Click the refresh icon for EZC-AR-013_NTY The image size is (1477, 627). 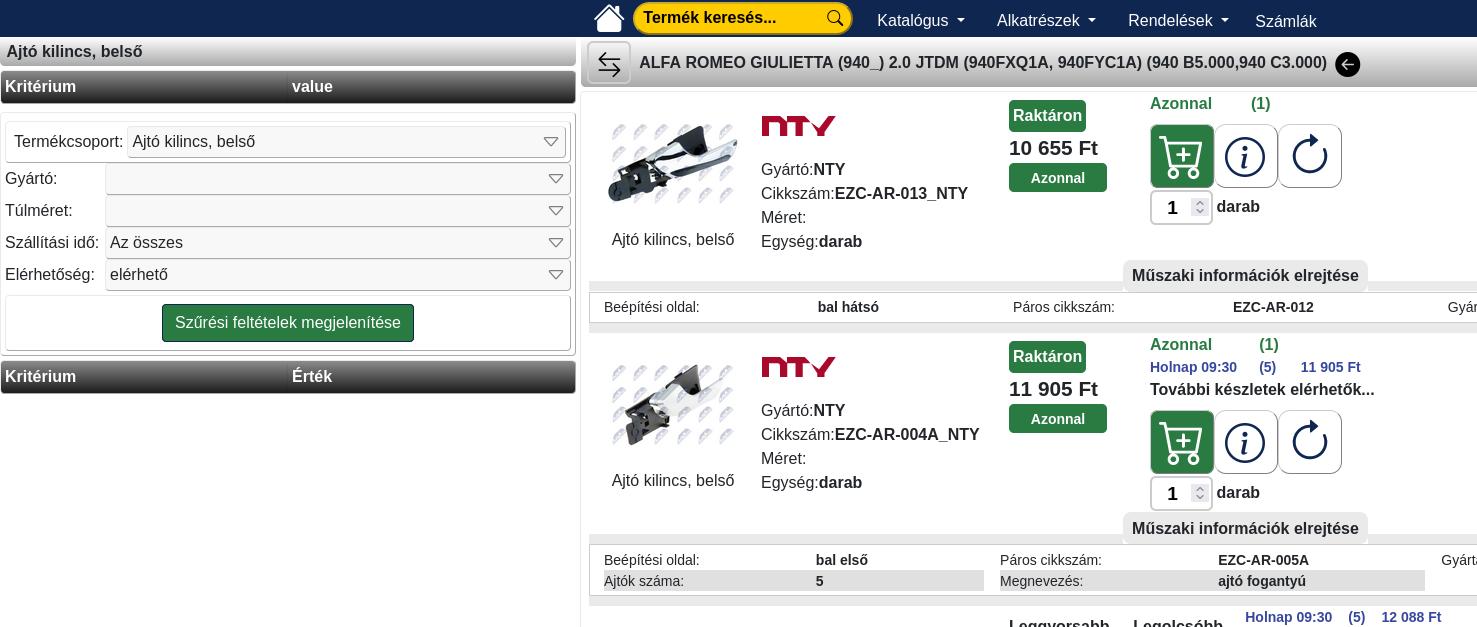[x=1309, y=156]
